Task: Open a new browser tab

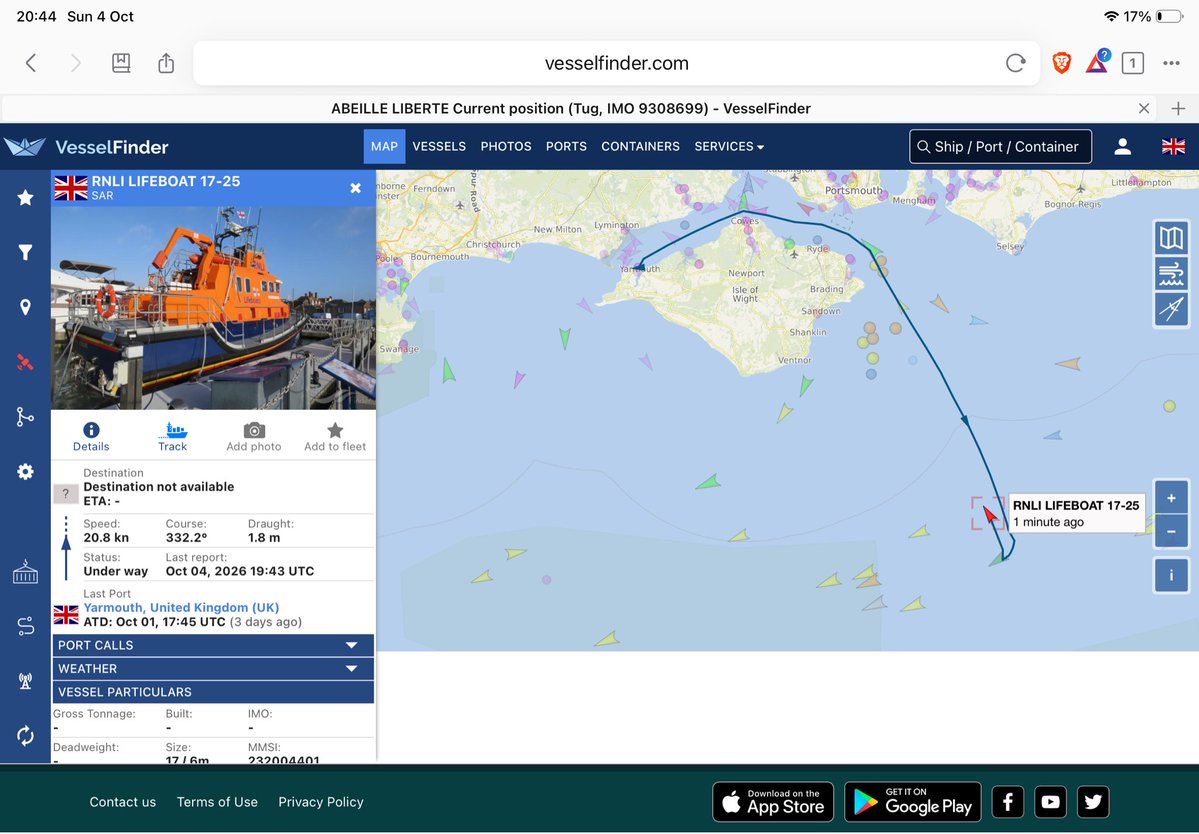Action: coord(1178,109)
